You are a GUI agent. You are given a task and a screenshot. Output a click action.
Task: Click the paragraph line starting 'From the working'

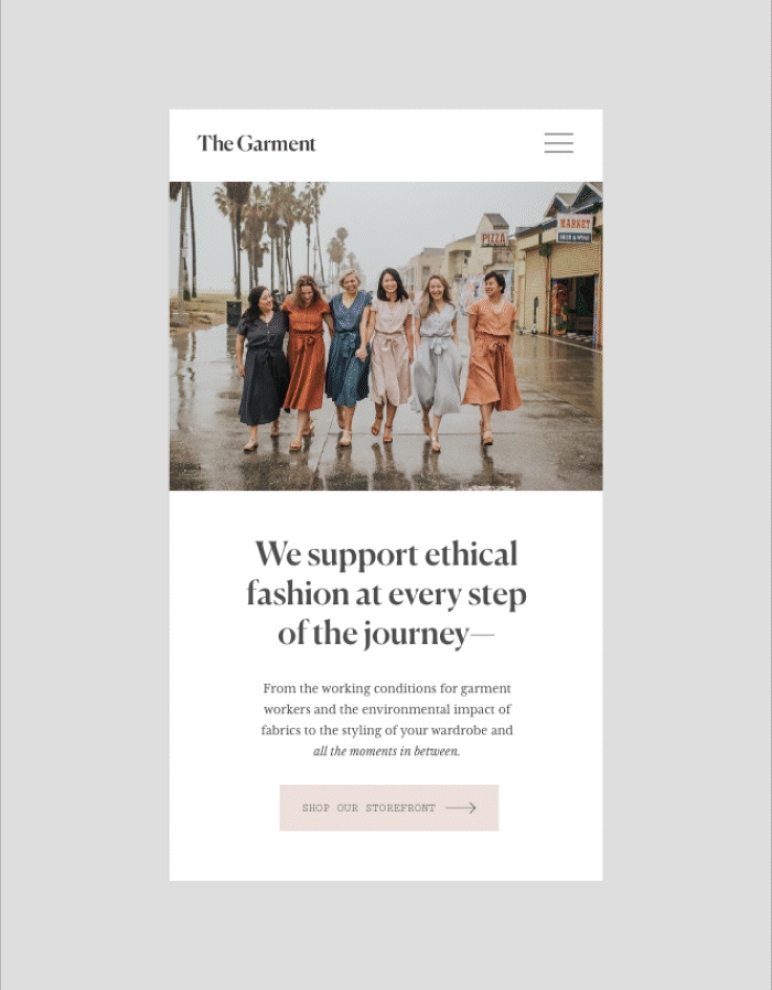(386, 688)
